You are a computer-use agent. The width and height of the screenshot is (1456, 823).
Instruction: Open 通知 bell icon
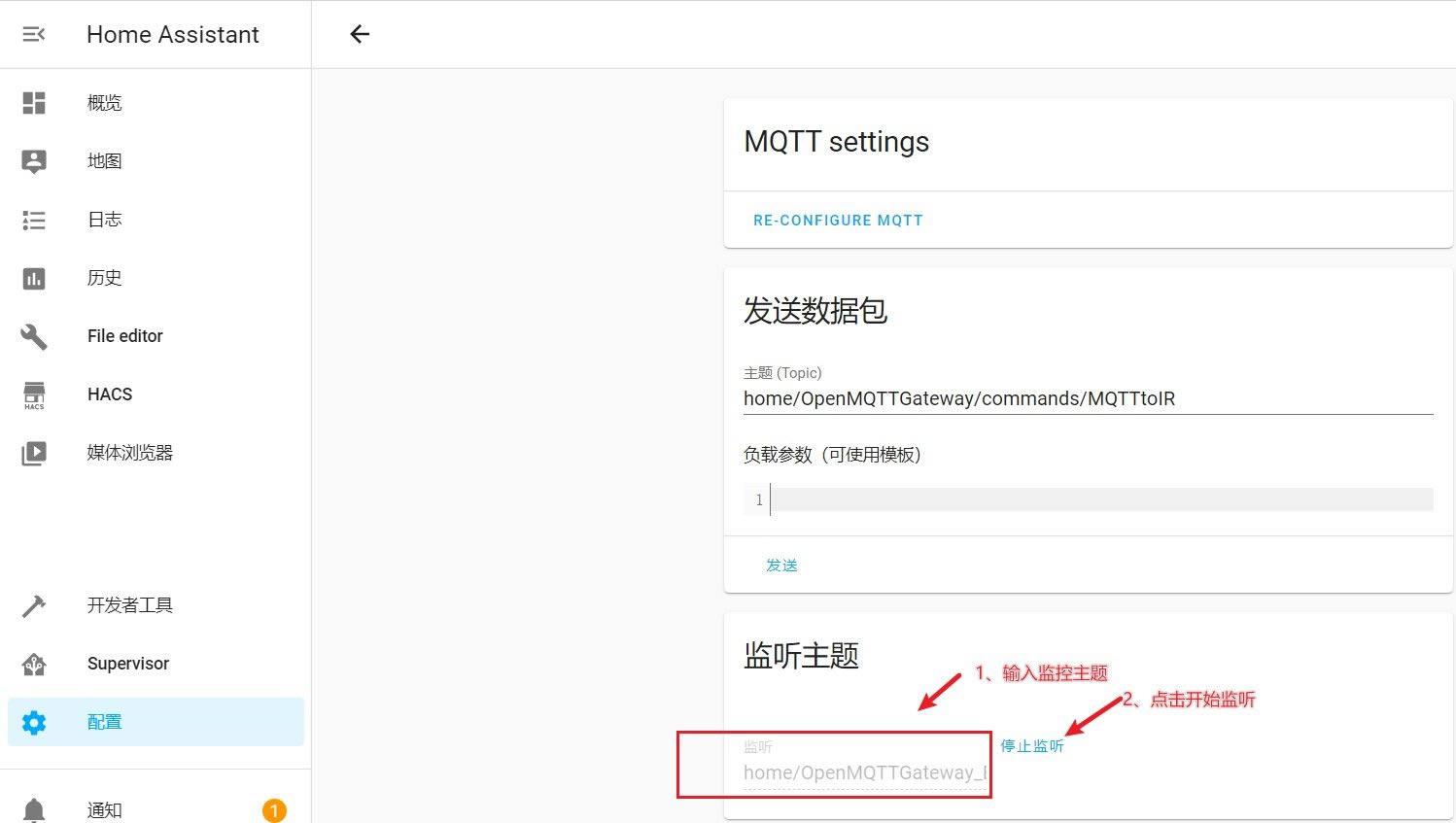point(34,809)
